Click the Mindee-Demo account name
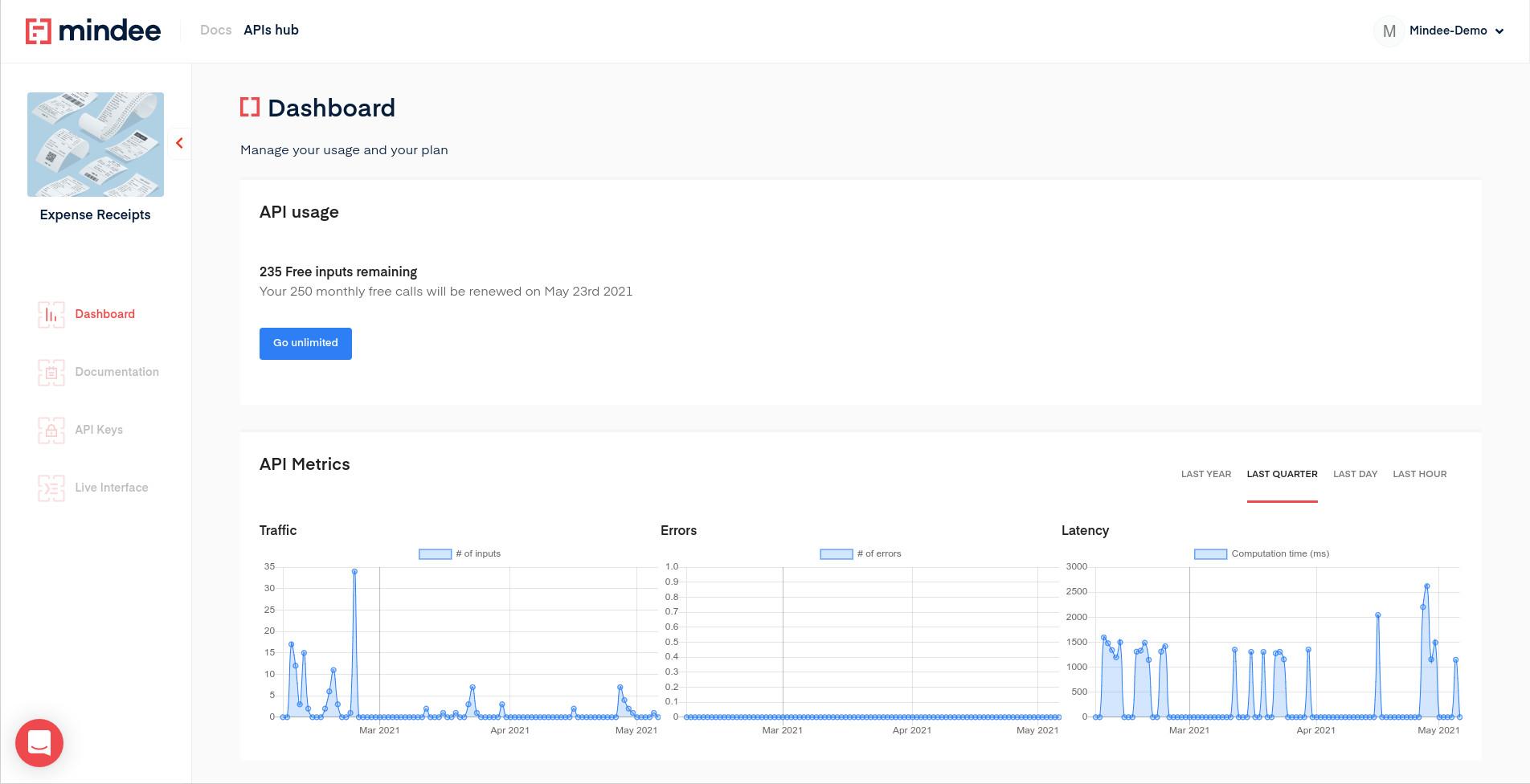 click(x=1448, y=31)
